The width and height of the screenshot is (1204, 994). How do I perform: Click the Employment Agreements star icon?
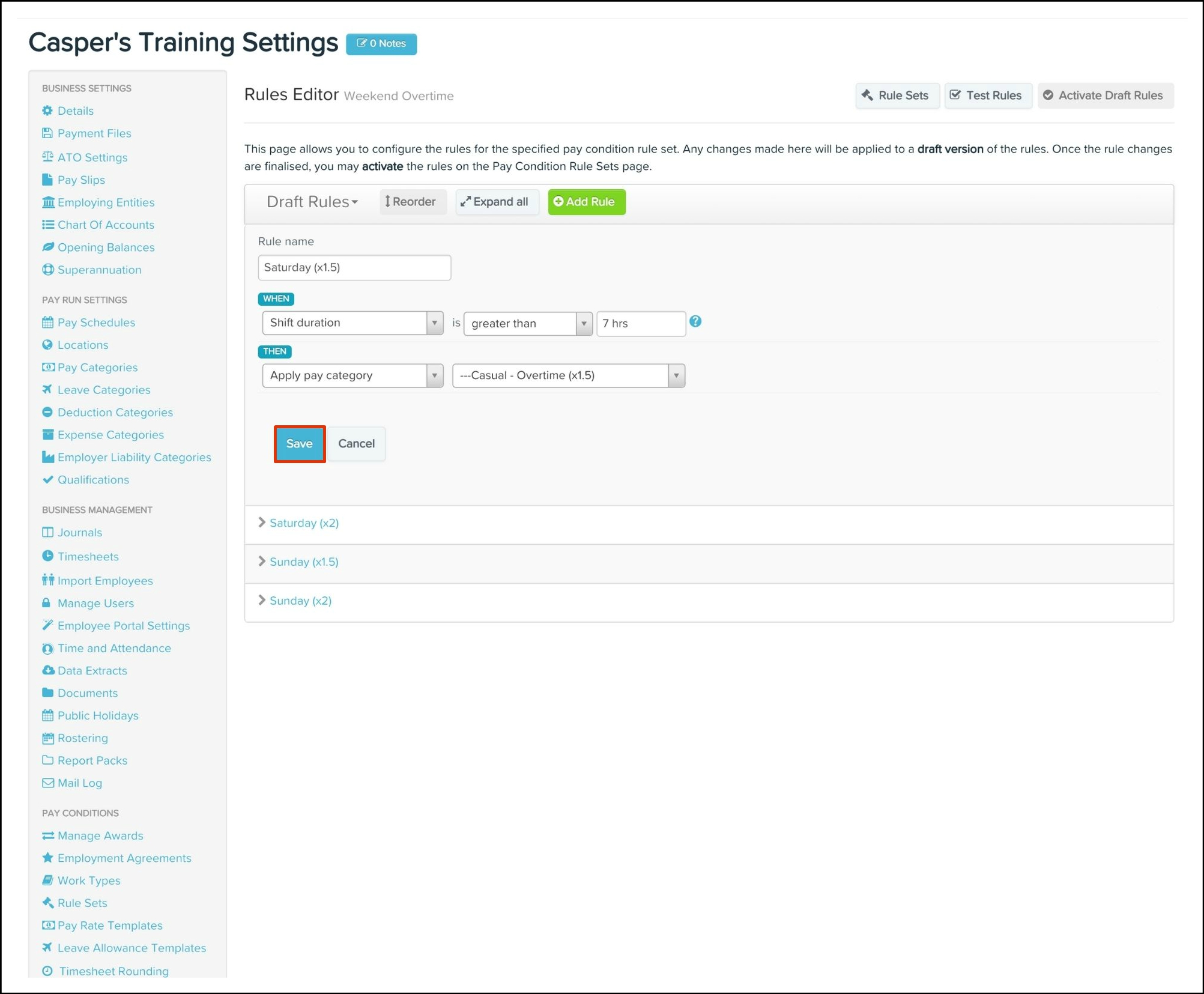(x=47, y=858)
